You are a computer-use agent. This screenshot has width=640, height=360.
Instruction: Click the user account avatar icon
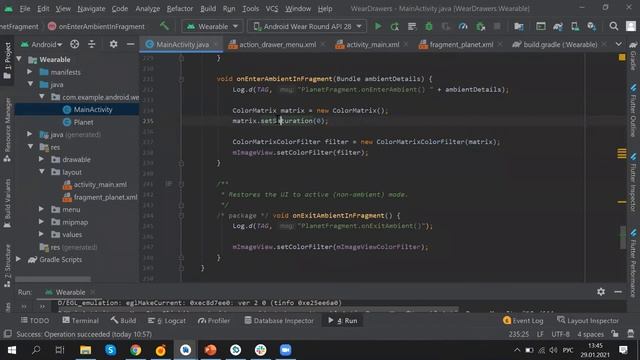tap(631, 27)
